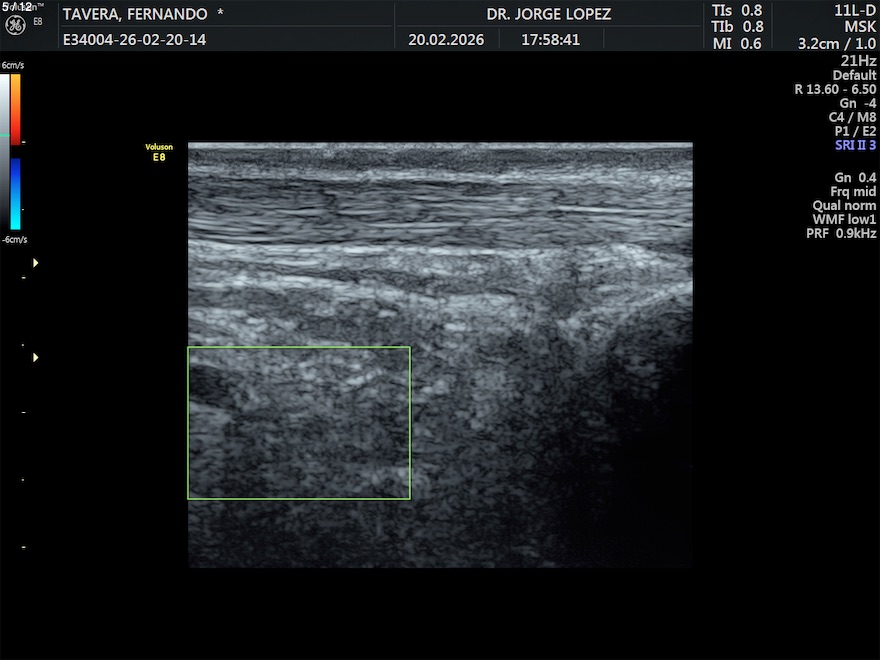This screenshot has width=880, height=660.
Task: Click the MSK application preset label
Action: click(x=860, y=27)
